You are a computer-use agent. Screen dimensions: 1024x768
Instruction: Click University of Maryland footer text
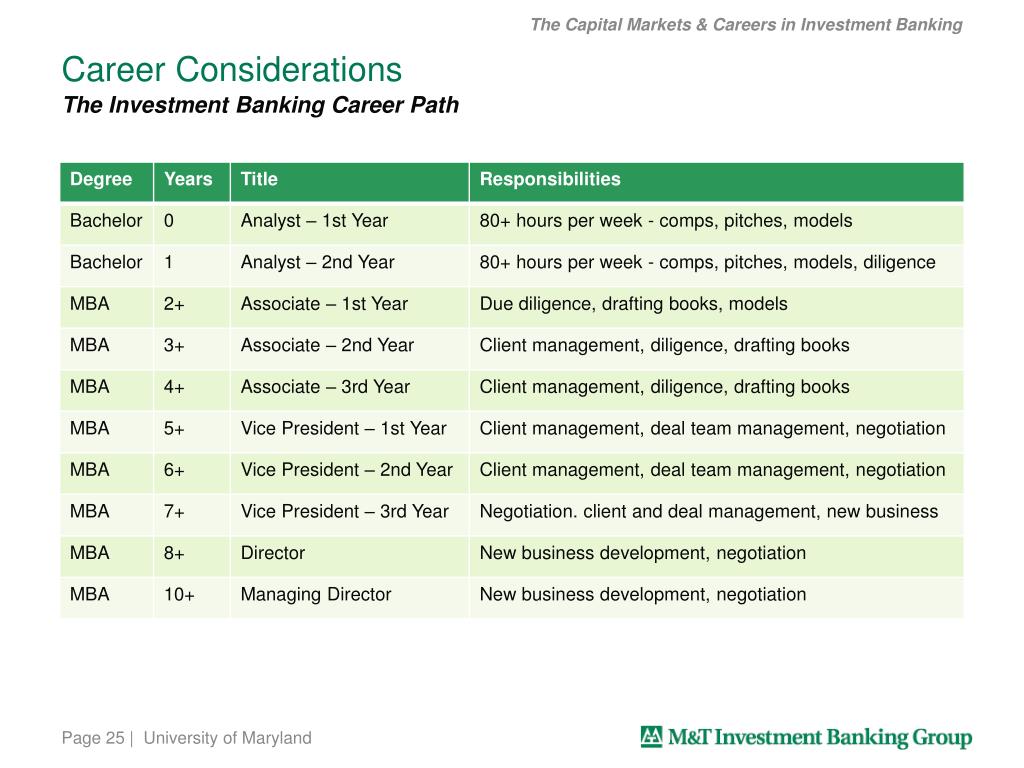[x=227, y=738]
